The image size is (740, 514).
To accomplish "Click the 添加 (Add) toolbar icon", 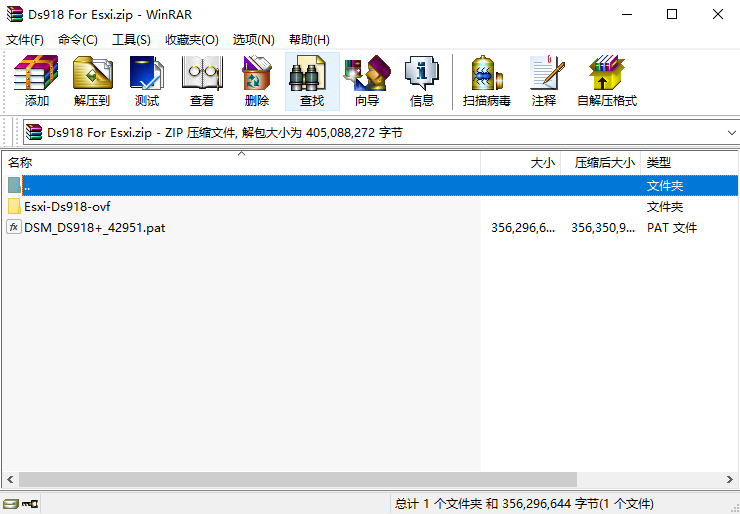I will point(36,73).
